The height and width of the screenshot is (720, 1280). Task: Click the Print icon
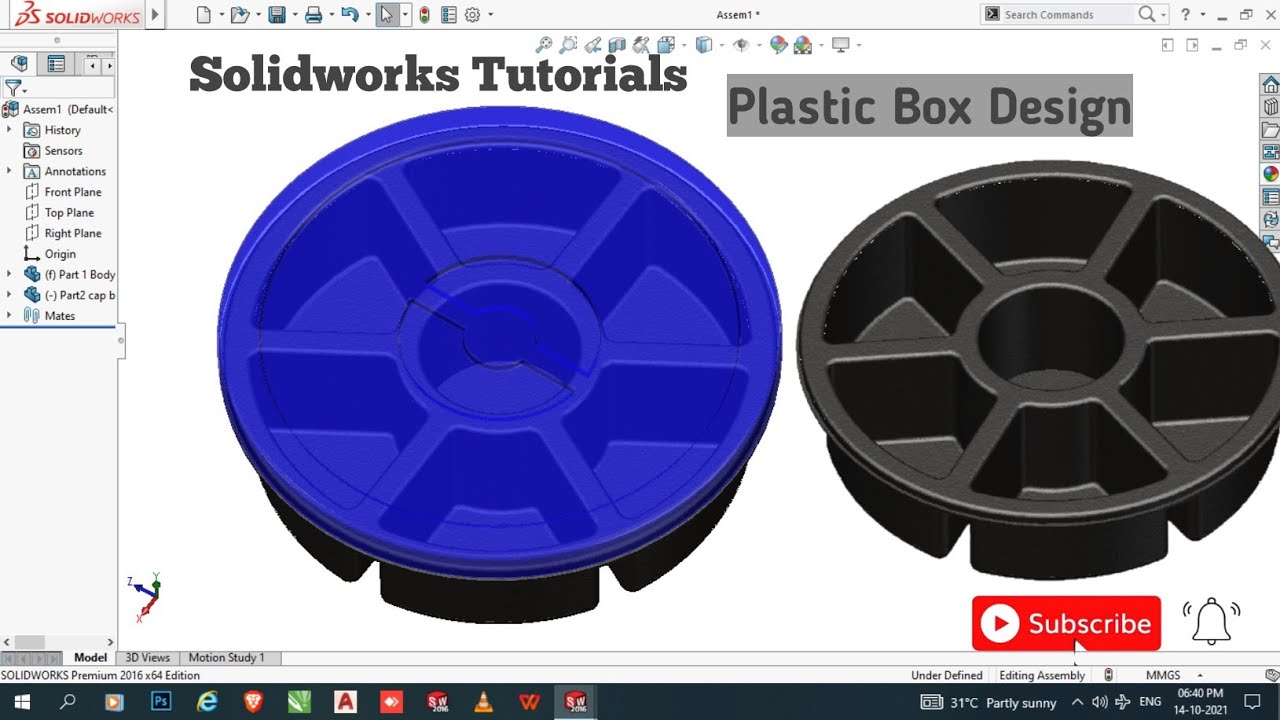click(x=313, y=15)
